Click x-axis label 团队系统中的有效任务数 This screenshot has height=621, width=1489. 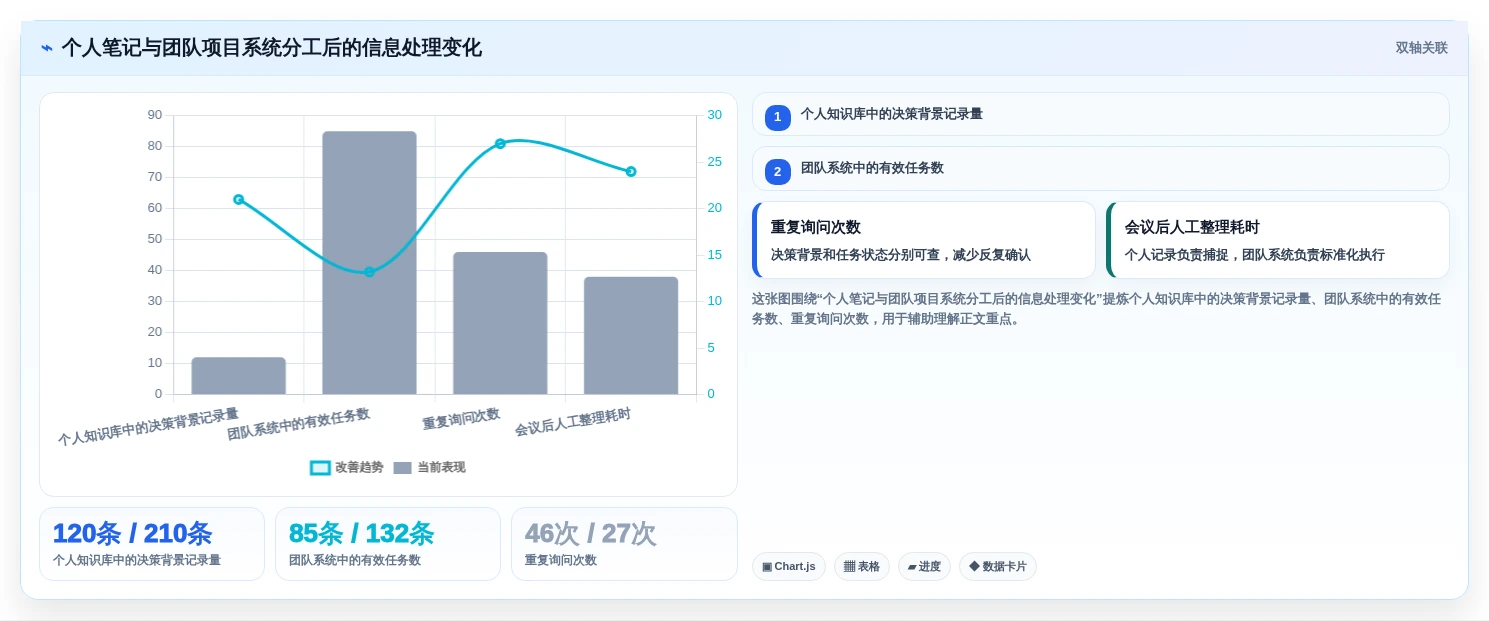pyautogui.click(x=298, y=424)
